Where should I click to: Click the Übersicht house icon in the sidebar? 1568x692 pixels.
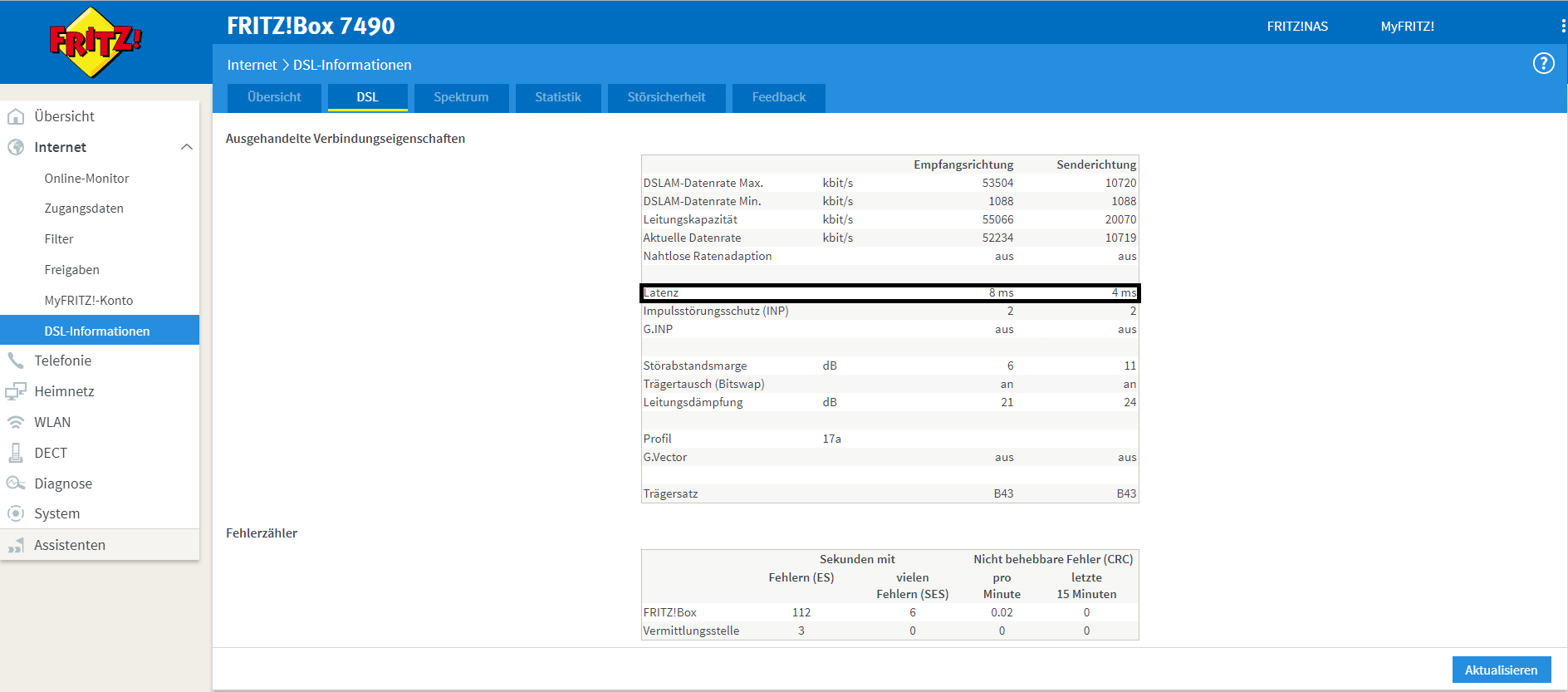(16, 116)
